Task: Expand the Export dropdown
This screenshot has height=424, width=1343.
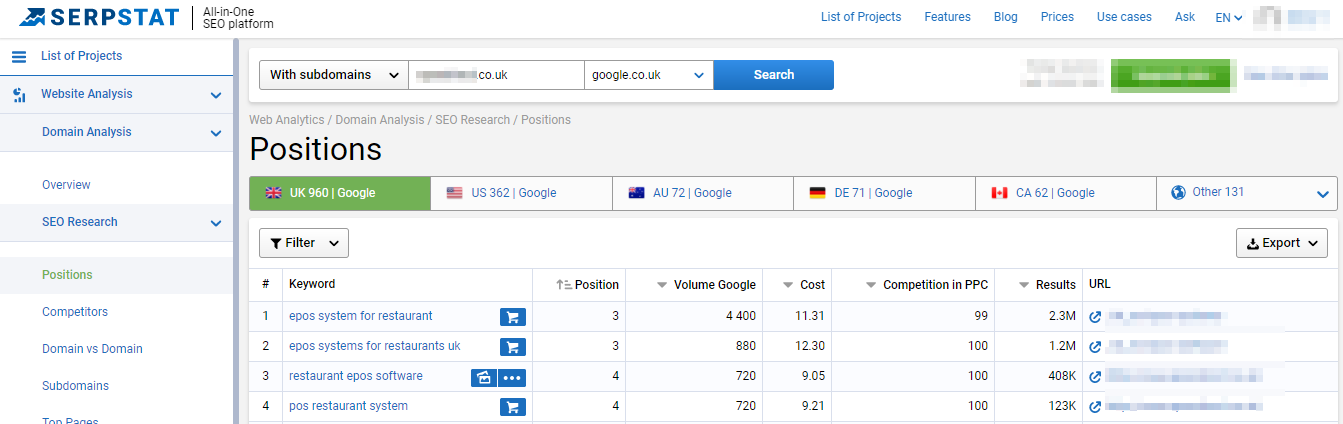Action: (1282, 243)
